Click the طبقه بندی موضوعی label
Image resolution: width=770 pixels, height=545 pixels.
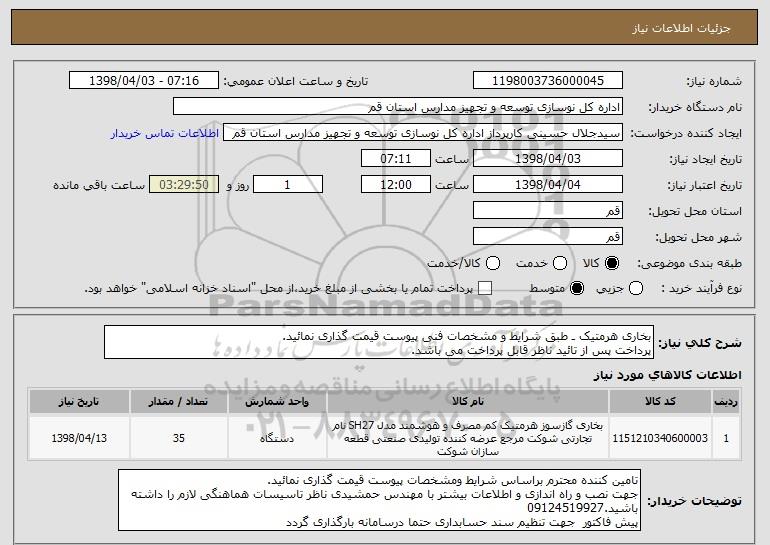[689, 264]
